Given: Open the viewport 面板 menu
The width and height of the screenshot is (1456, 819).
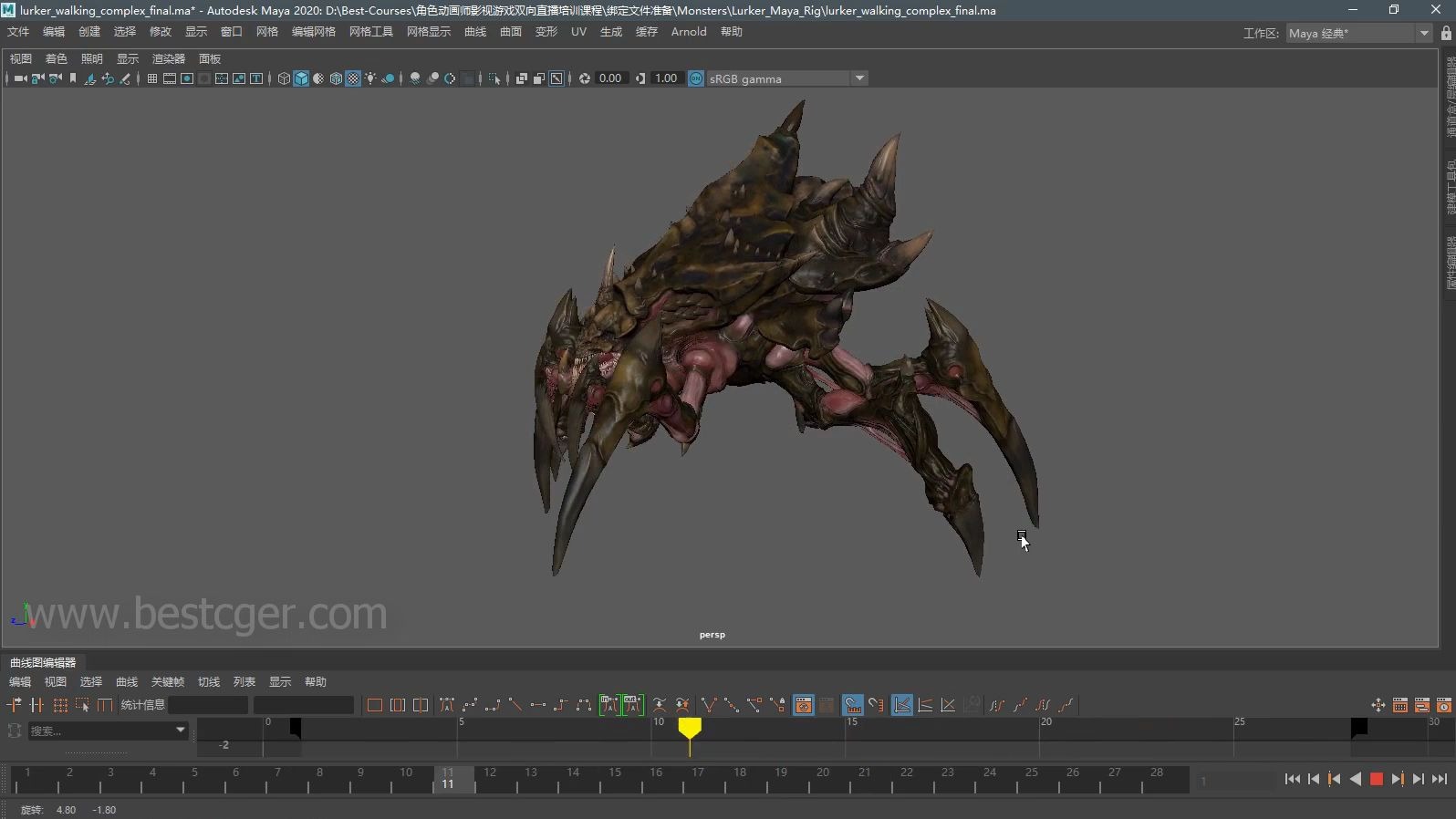Looking at the screenshot, I should coord(210,58).
